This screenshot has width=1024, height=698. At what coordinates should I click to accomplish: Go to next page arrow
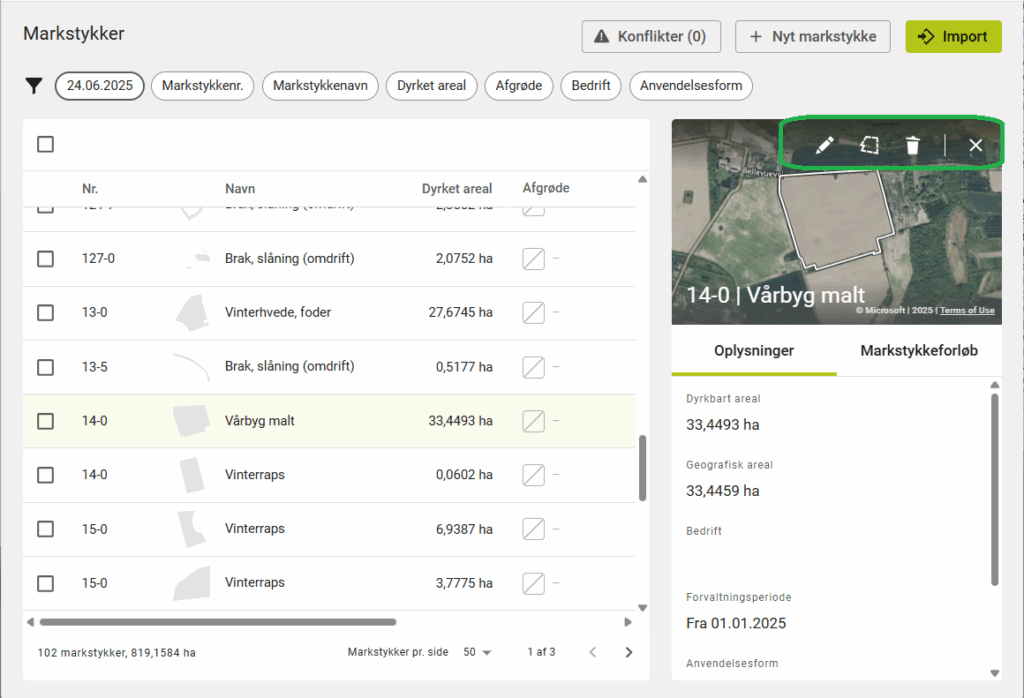coord(629,652)
